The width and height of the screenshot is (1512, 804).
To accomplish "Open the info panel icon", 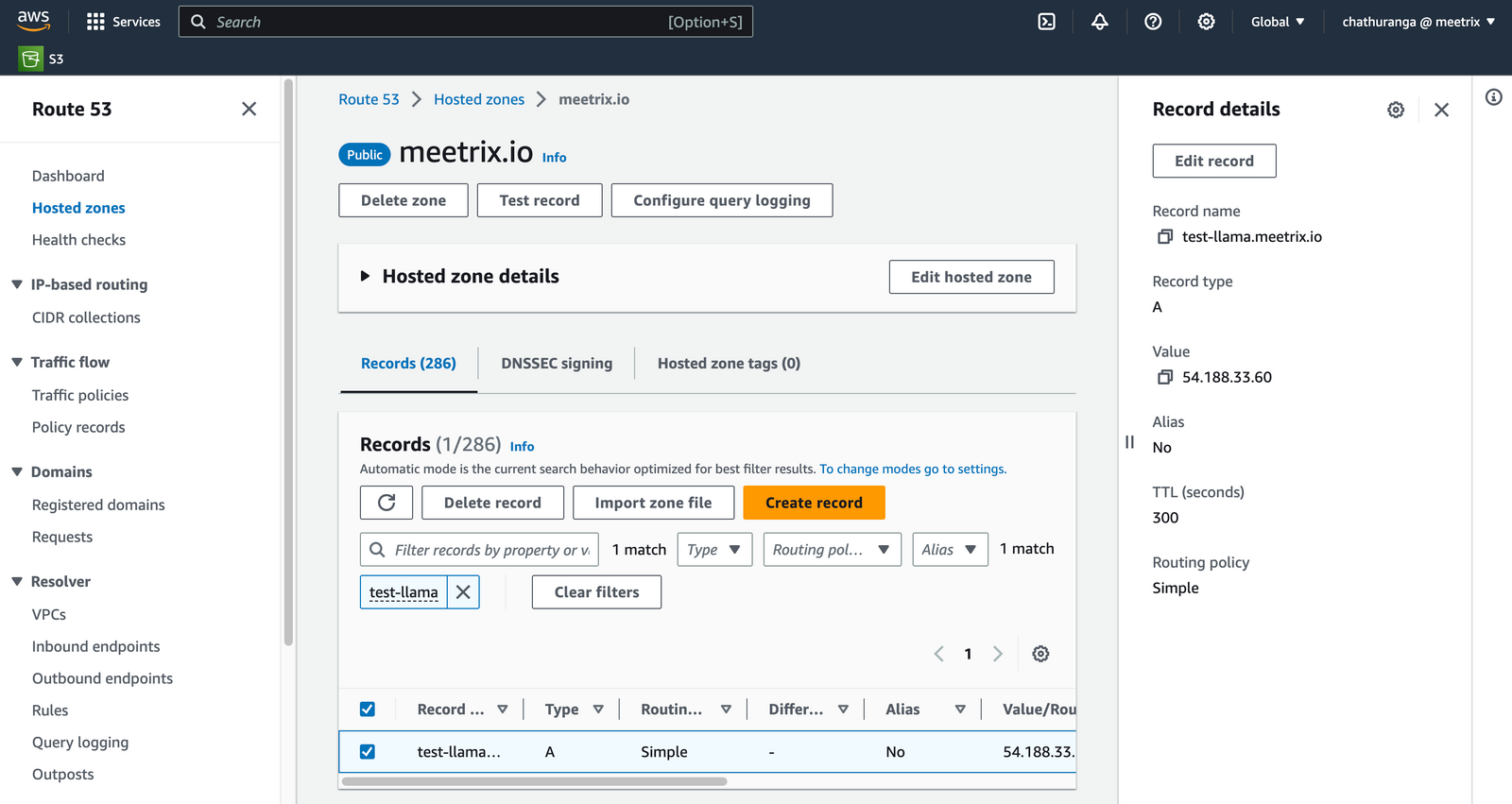I will 1494,97.
